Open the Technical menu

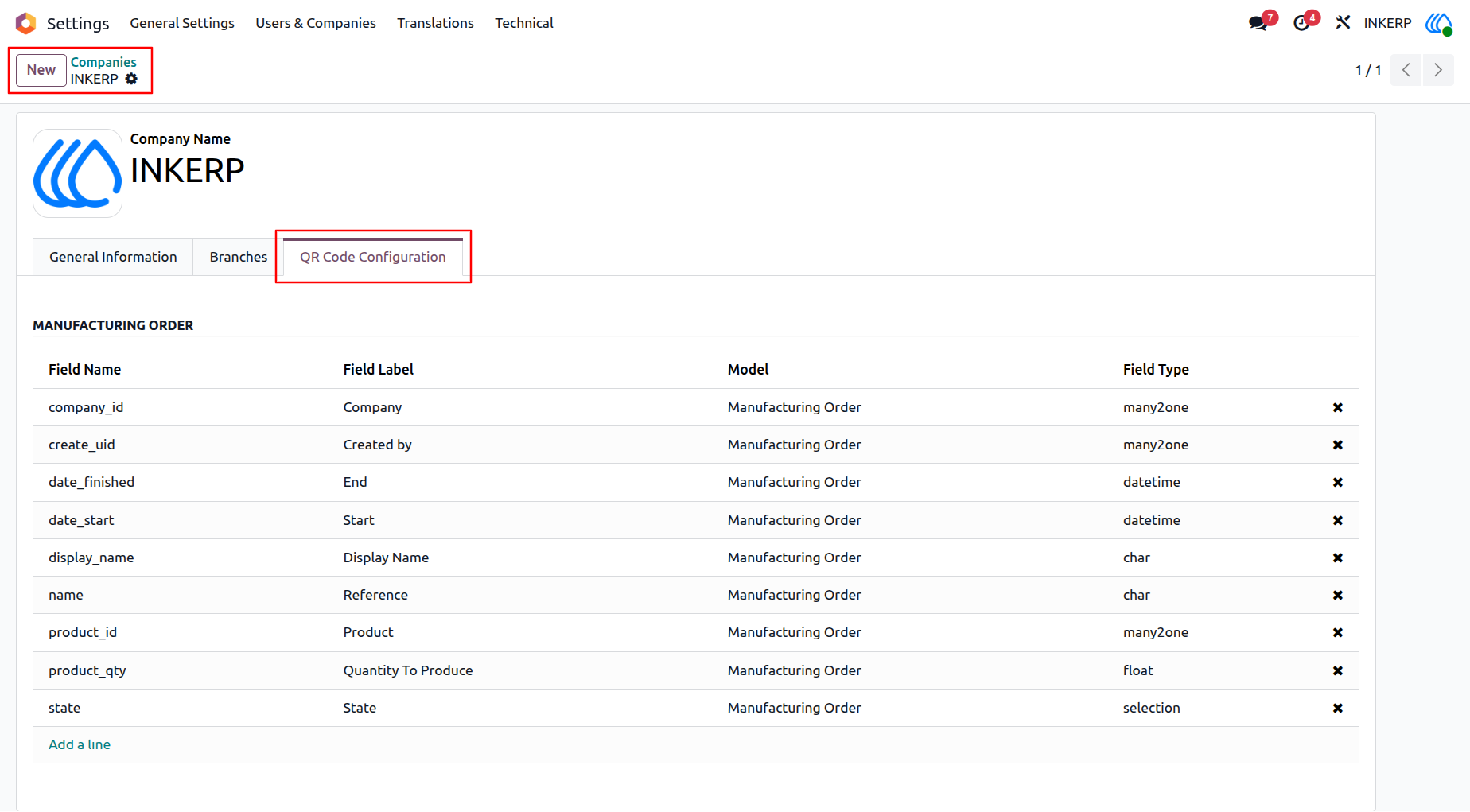tap(524, 23)
